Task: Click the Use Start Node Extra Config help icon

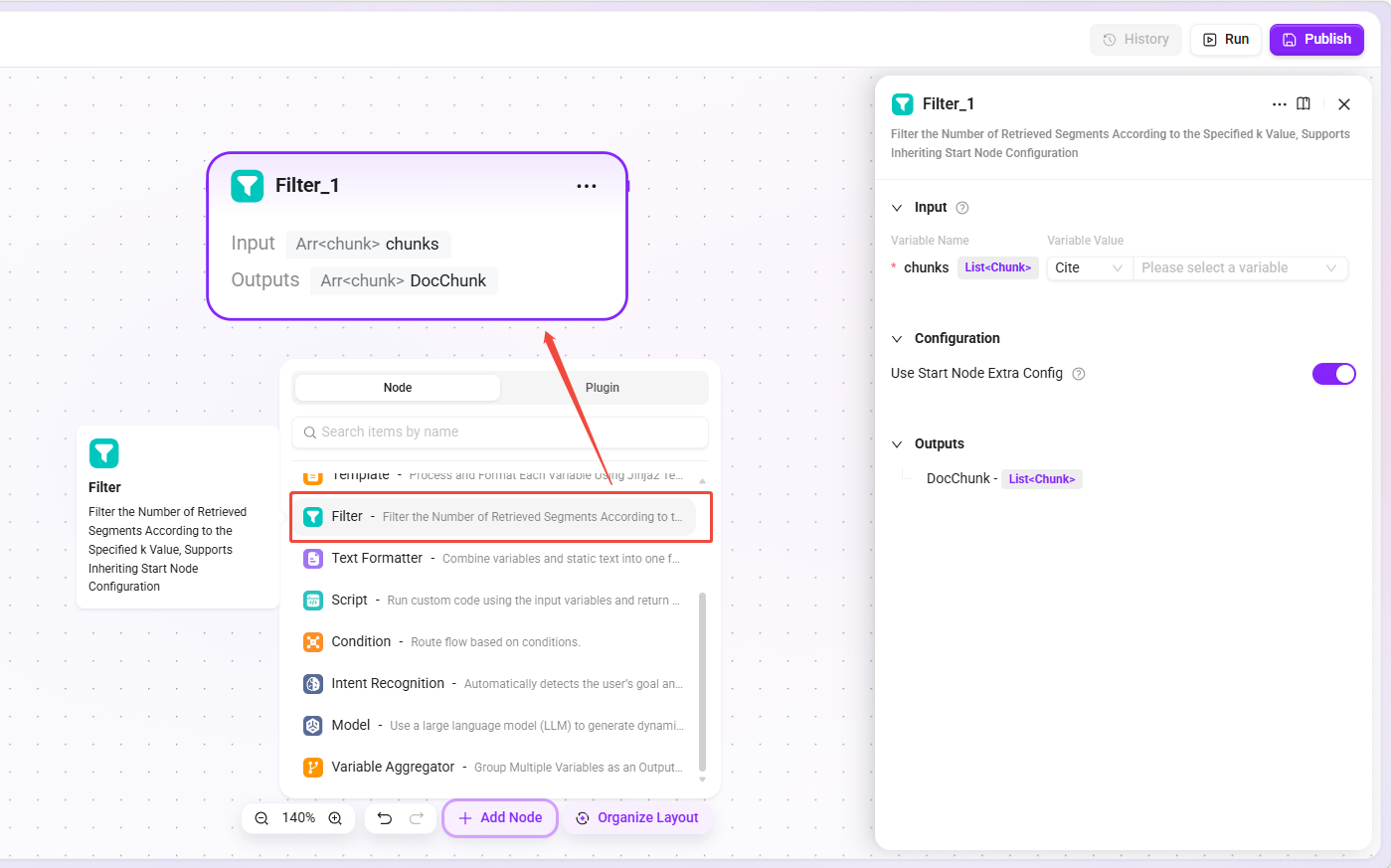Action: pyautogui.click(x=1079, y=374)
